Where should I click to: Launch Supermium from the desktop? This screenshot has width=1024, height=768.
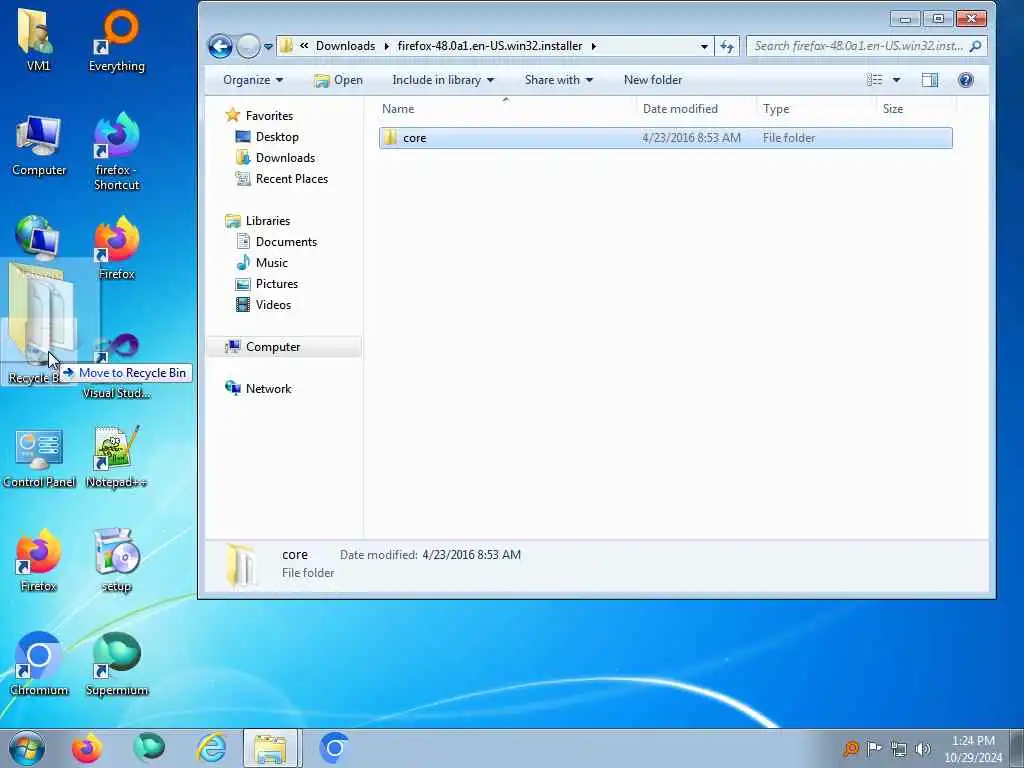(x=117, y=664)
